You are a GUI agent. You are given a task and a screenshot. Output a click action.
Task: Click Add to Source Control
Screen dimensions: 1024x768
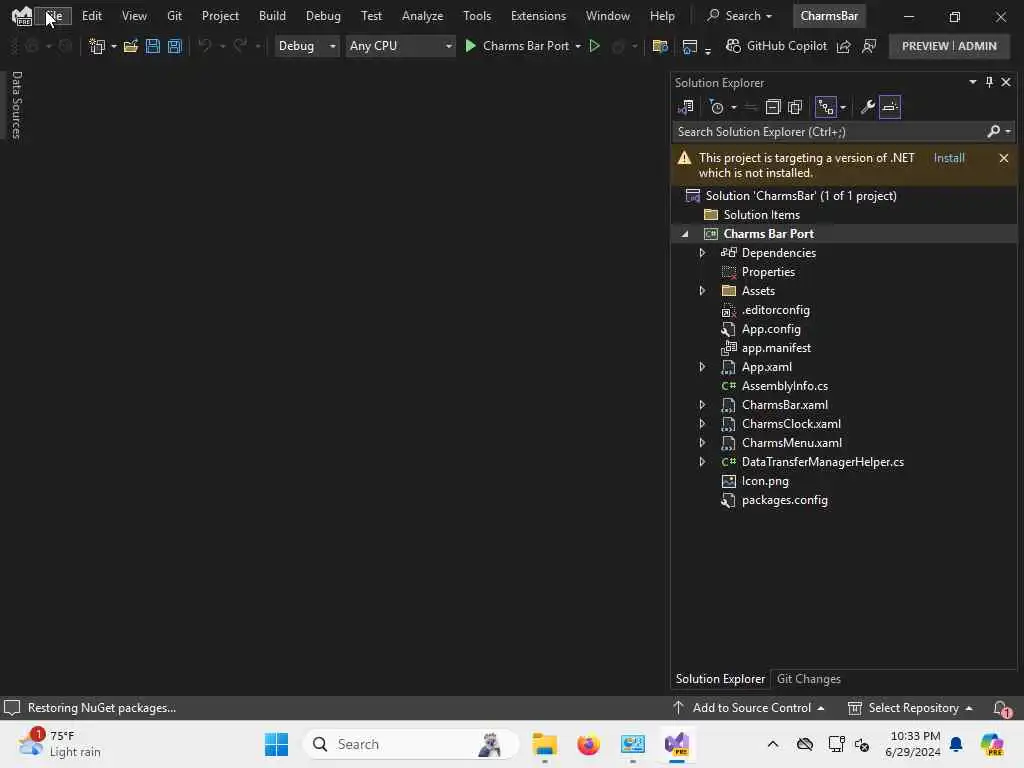pos(748,708)
